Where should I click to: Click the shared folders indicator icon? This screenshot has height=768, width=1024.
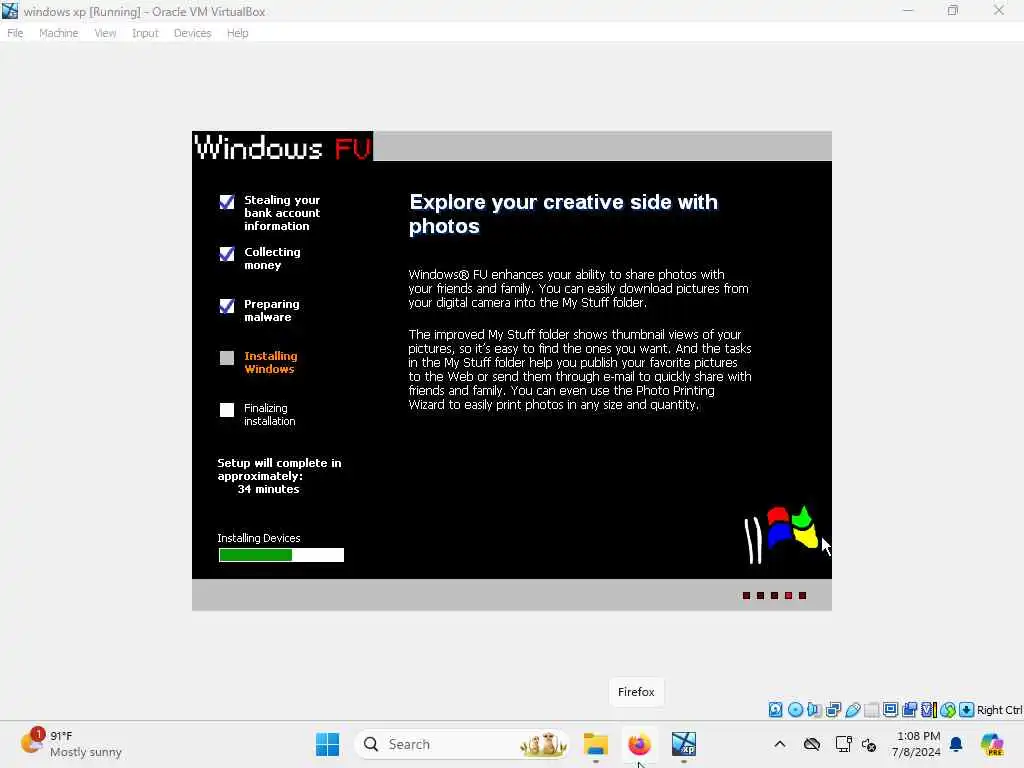(x=871, y=710)
